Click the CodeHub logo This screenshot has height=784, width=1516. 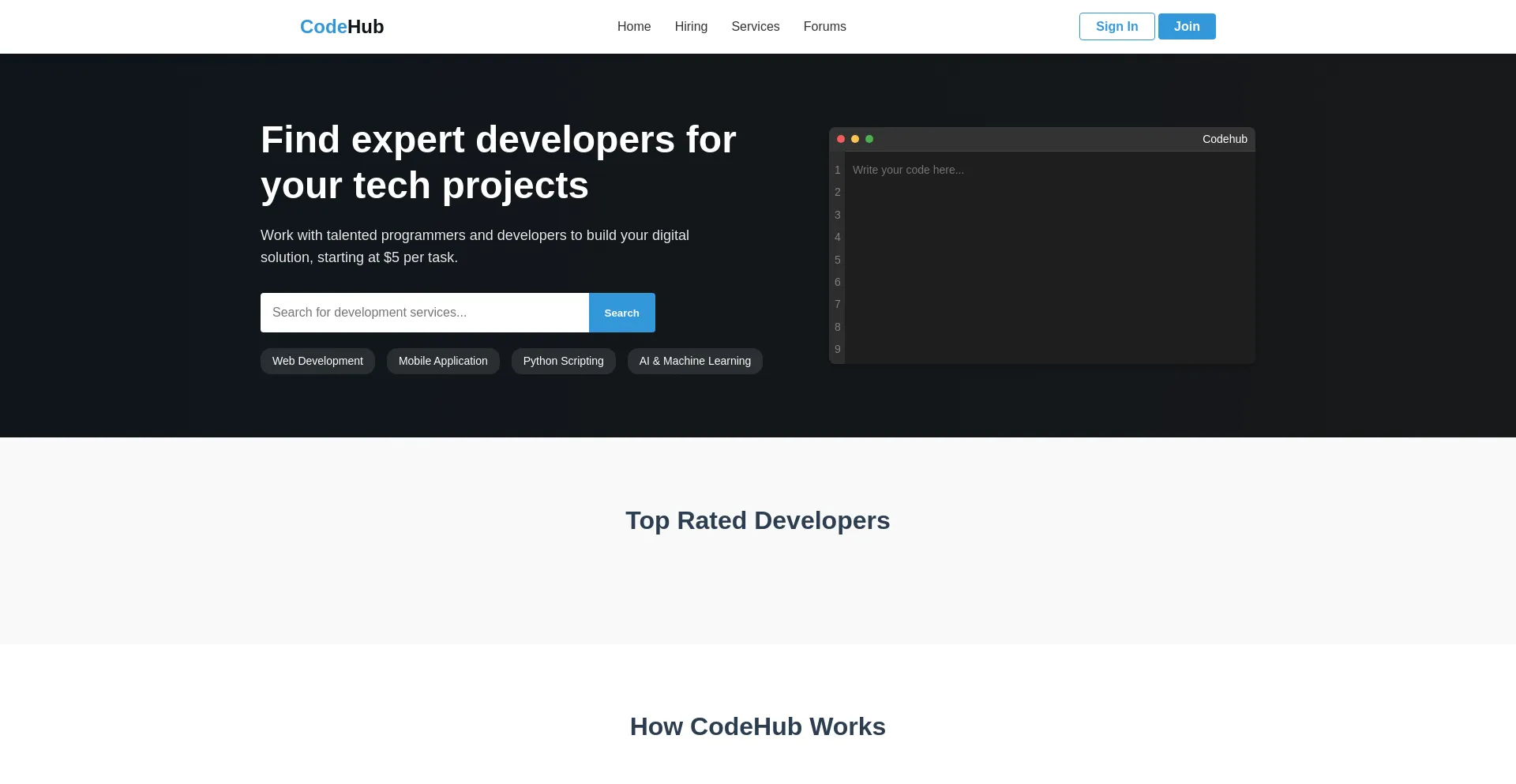tap(341, 26)
